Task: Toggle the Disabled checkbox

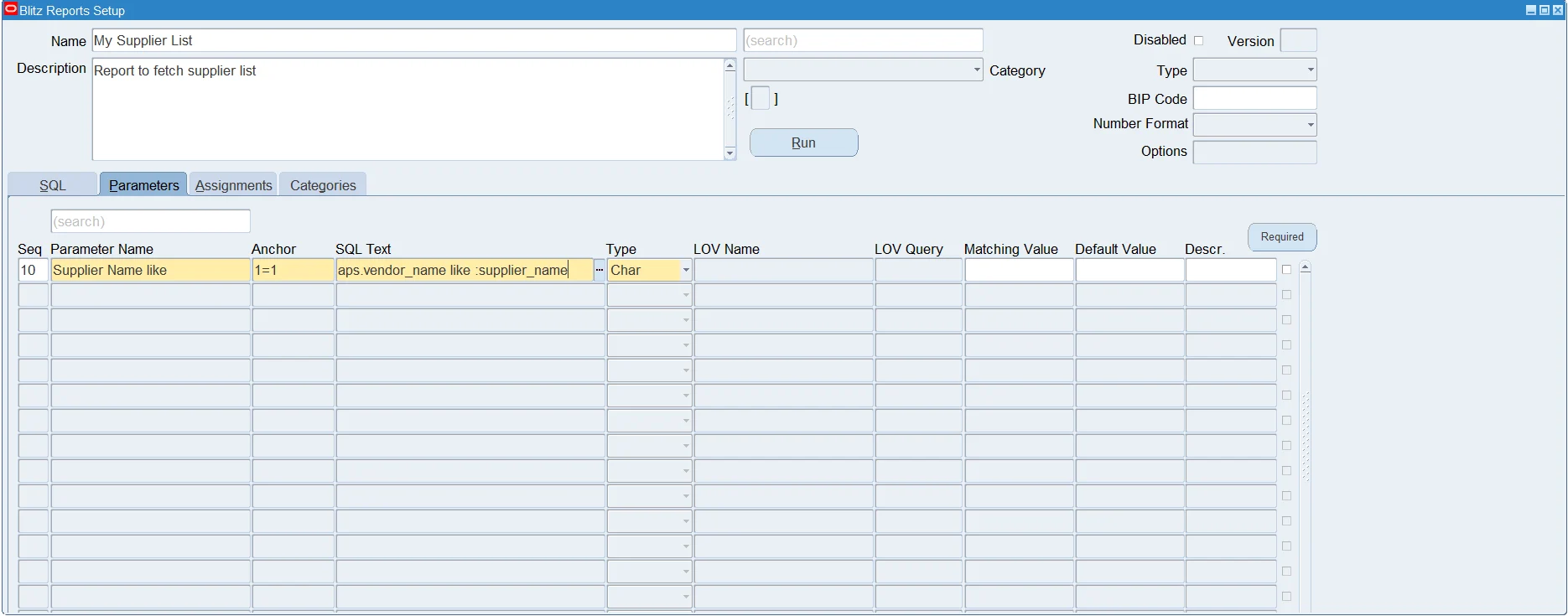Action: tap(1198, 40)
